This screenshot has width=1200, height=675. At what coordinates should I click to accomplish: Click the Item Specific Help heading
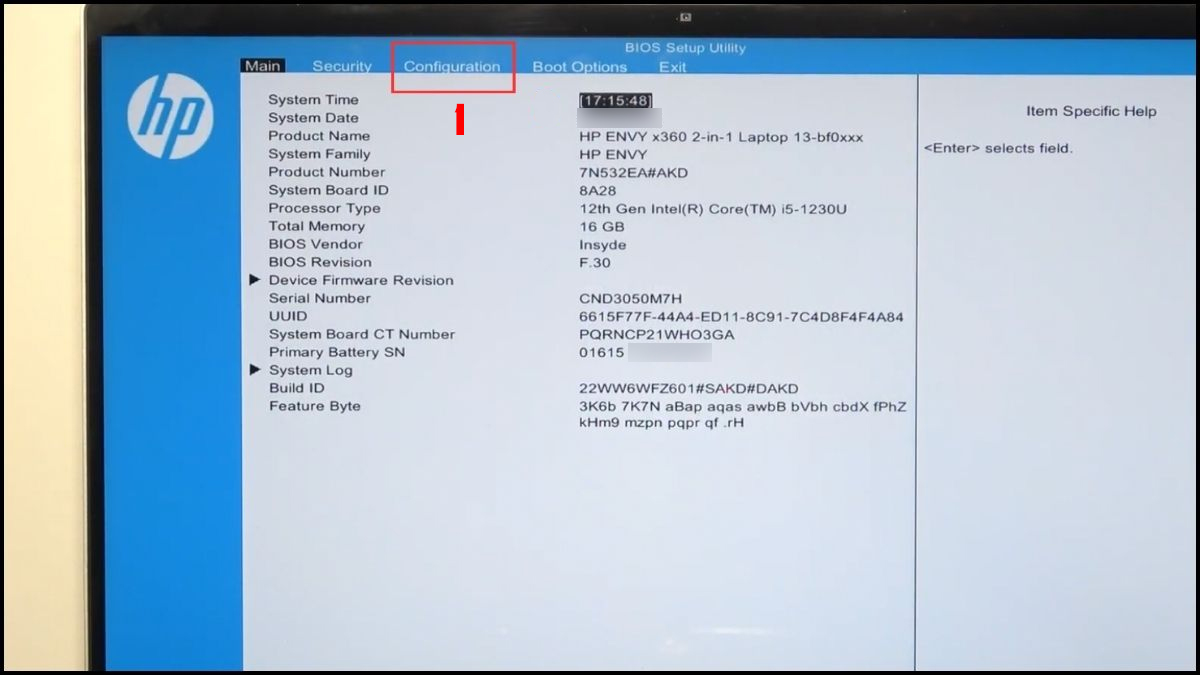(x=1091, y=111)
